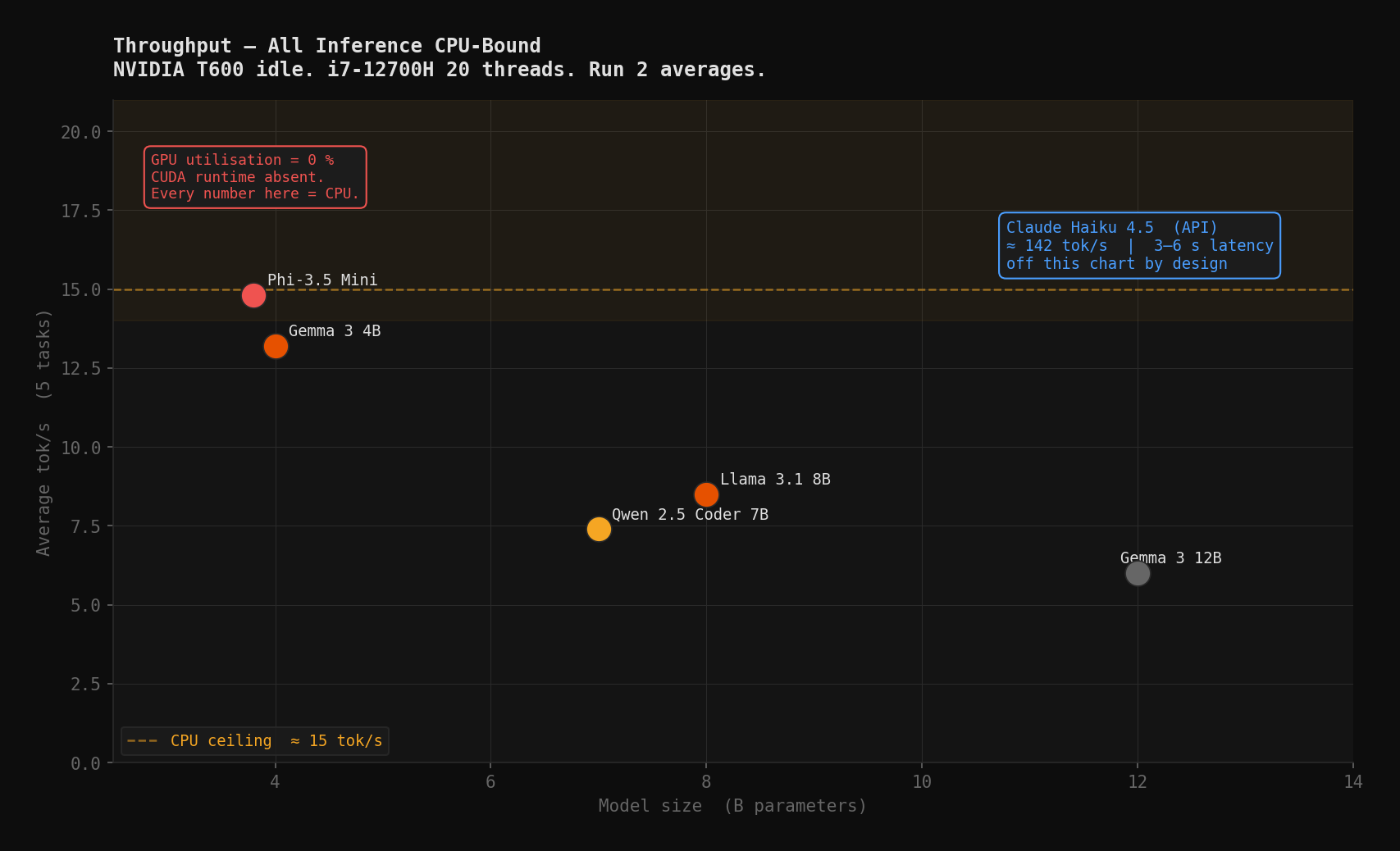Click the x-axis label 'Model size (B parameters)'

[x=732, y=806]
